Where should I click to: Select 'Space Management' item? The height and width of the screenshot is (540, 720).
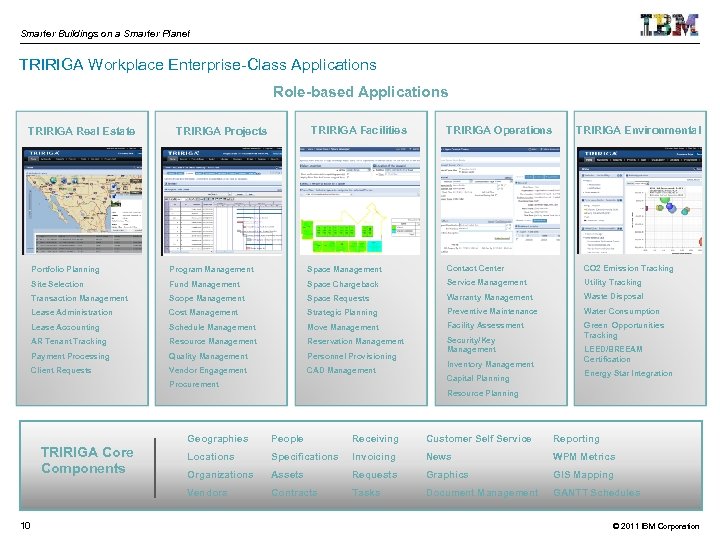coord(344,270)
